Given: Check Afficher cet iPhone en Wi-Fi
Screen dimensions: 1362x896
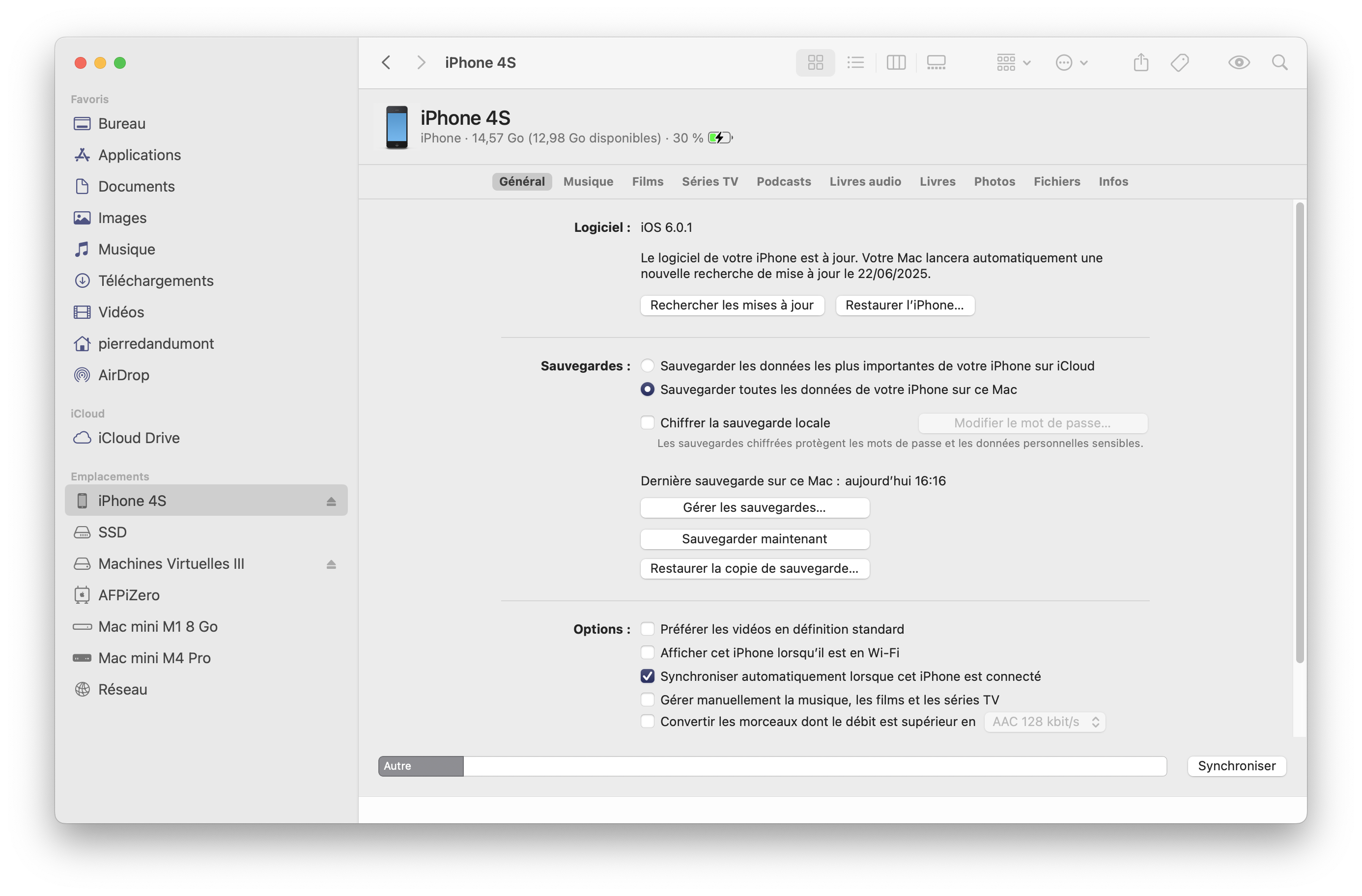Looking at the screenshot, I should pos(647,652).
